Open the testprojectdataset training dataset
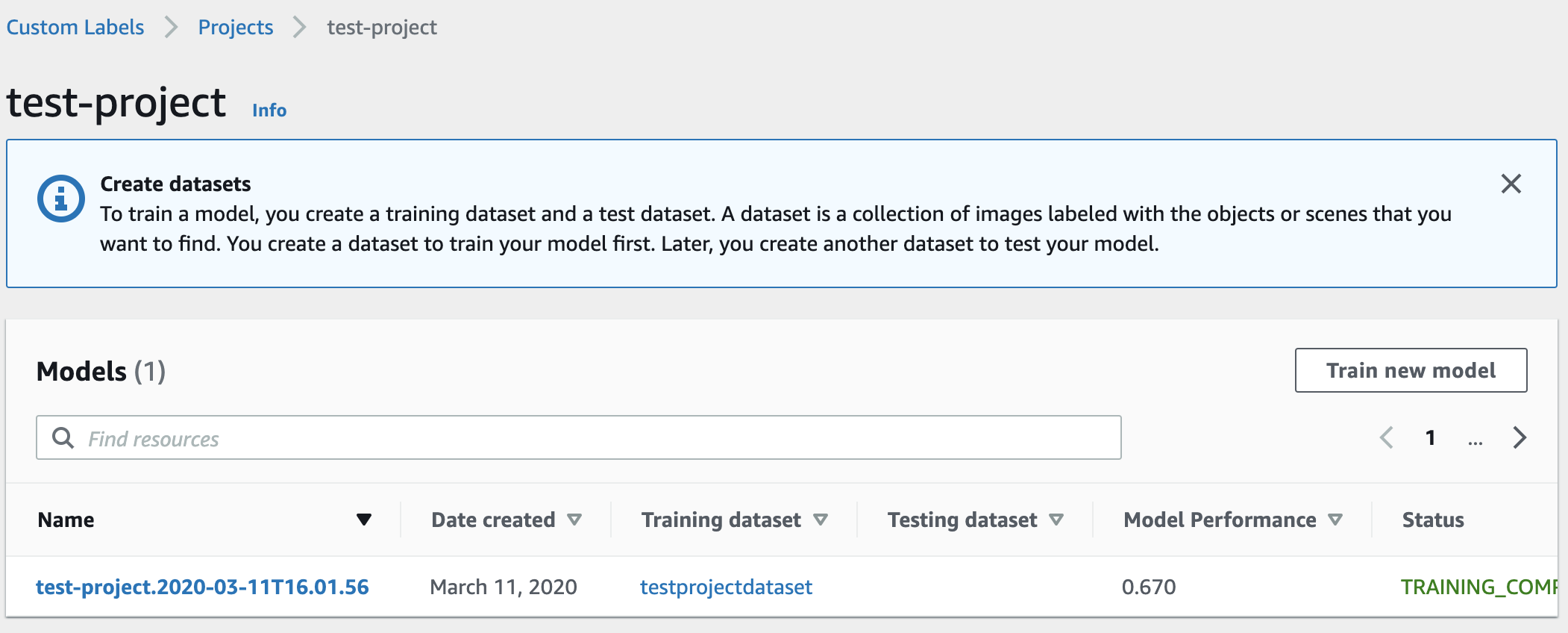The image size is (1568, 633). click(726, 587)
